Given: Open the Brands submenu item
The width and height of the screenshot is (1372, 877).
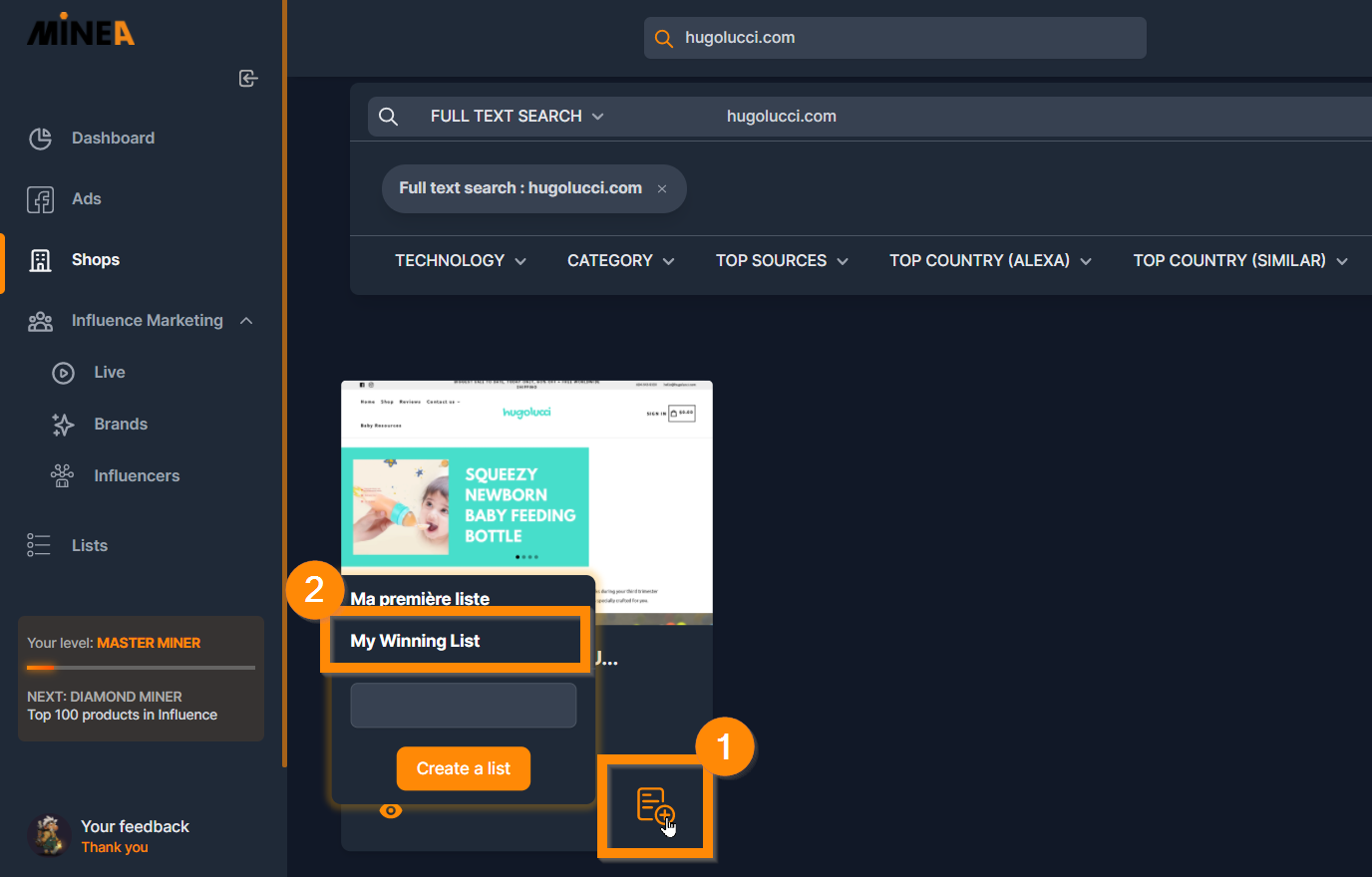Looking at the screenshot, I should click(121, 425).
